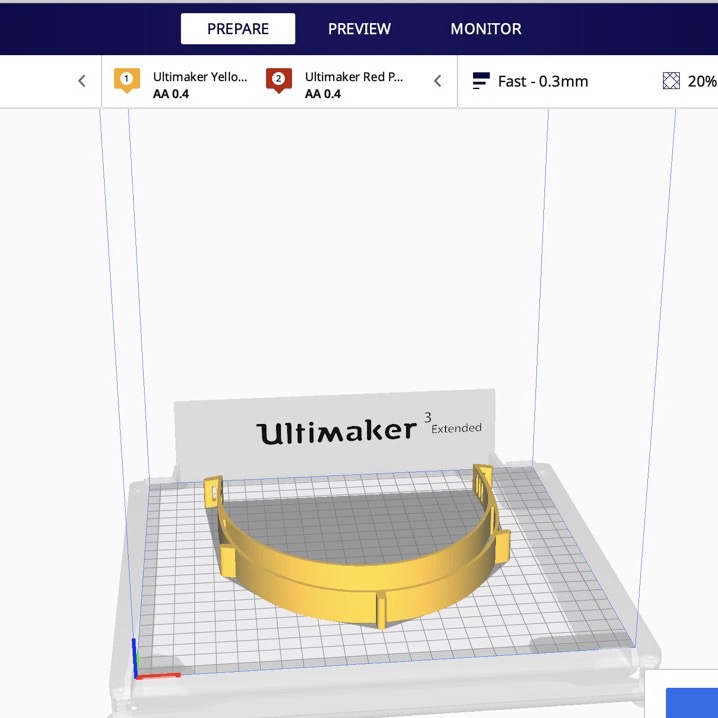
Task: Click the yellow extruder 1 icon
Action: coord(126,81)
